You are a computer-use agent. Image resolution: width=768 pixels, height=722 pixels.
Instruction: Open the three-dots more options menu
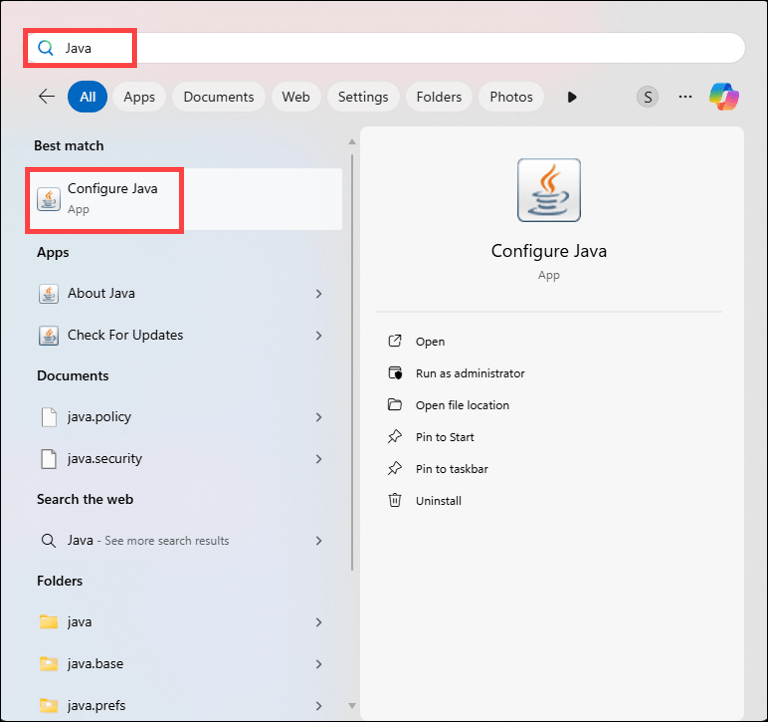[x=685, y=96]
